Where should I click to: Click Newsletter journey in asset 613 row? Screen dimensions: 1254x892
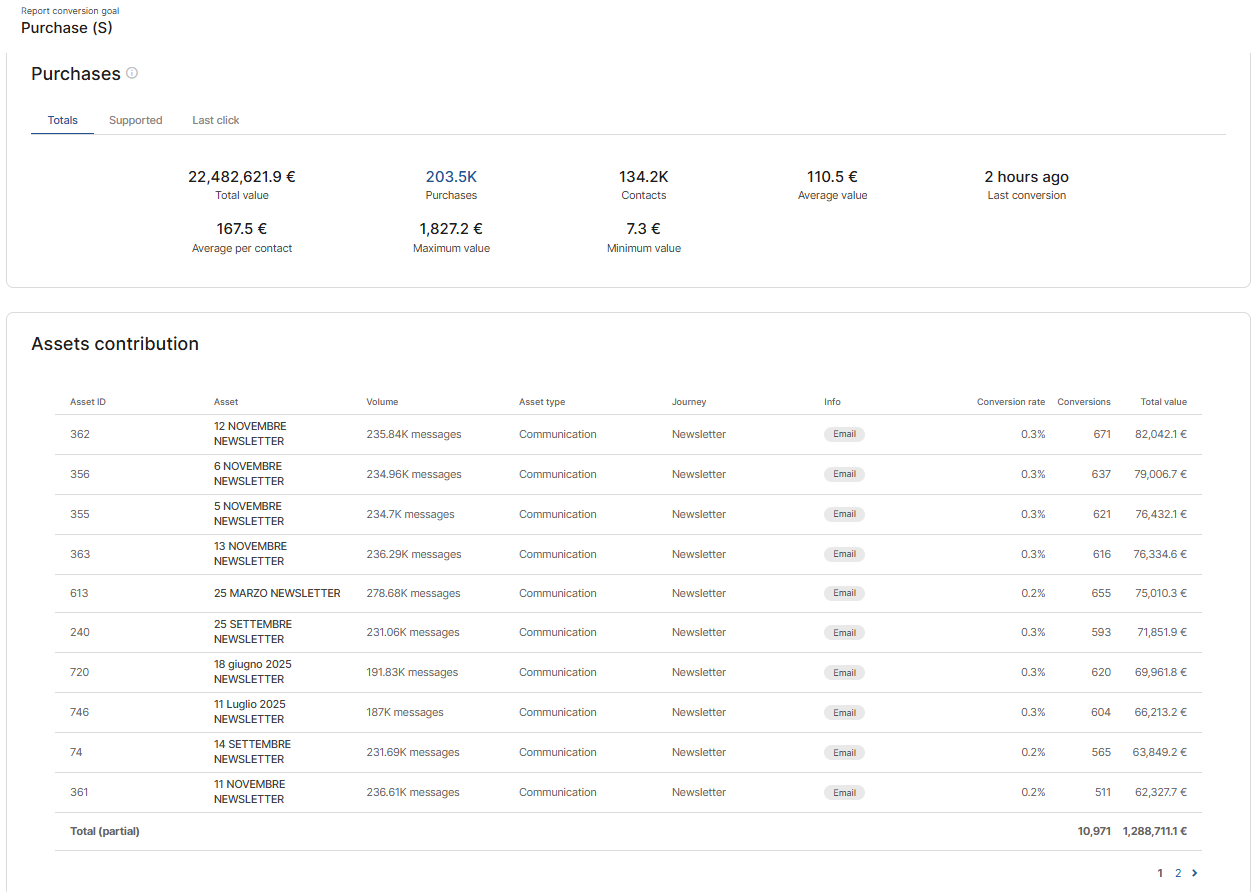(698, 593)
